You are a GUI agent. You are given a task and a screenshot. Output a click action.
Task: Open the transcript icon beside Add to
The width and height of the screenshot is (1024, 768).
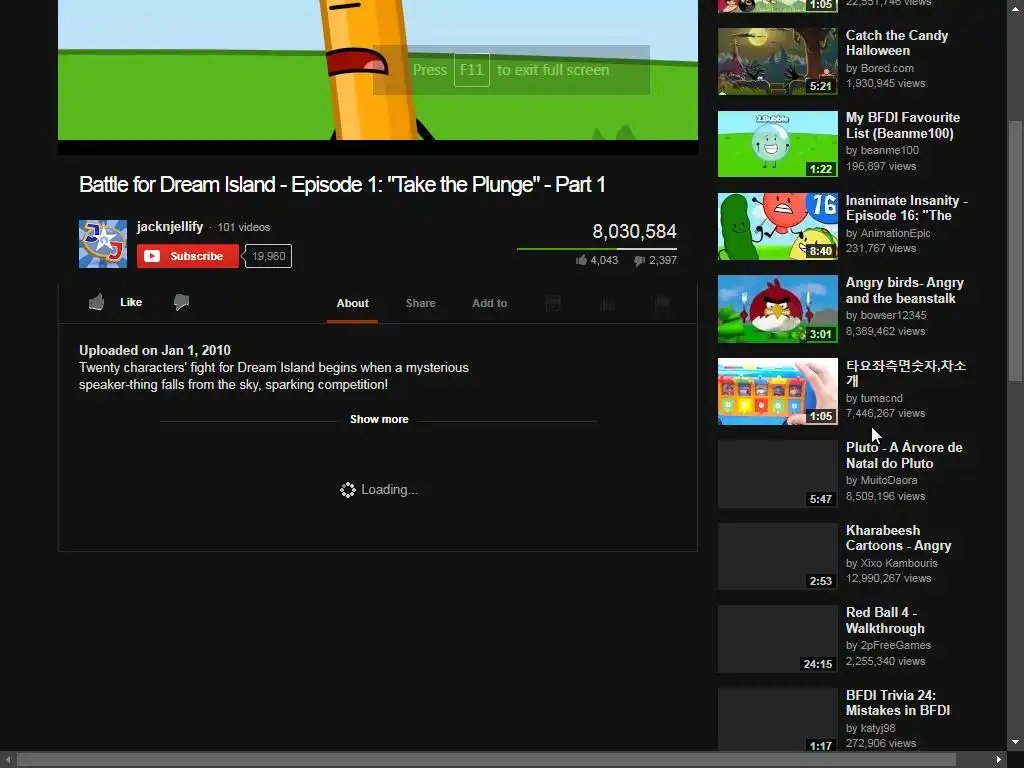(553, 303)
